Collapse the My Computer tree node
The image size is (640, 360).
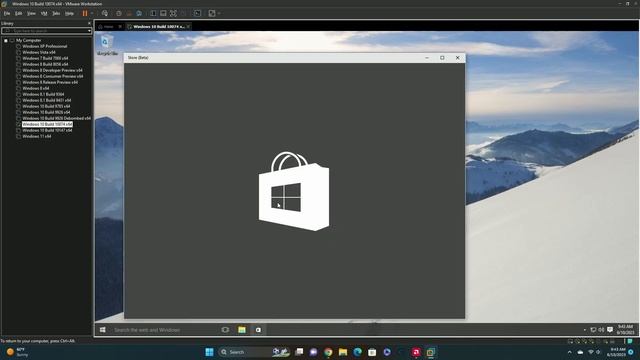click(x=6, y=40)
